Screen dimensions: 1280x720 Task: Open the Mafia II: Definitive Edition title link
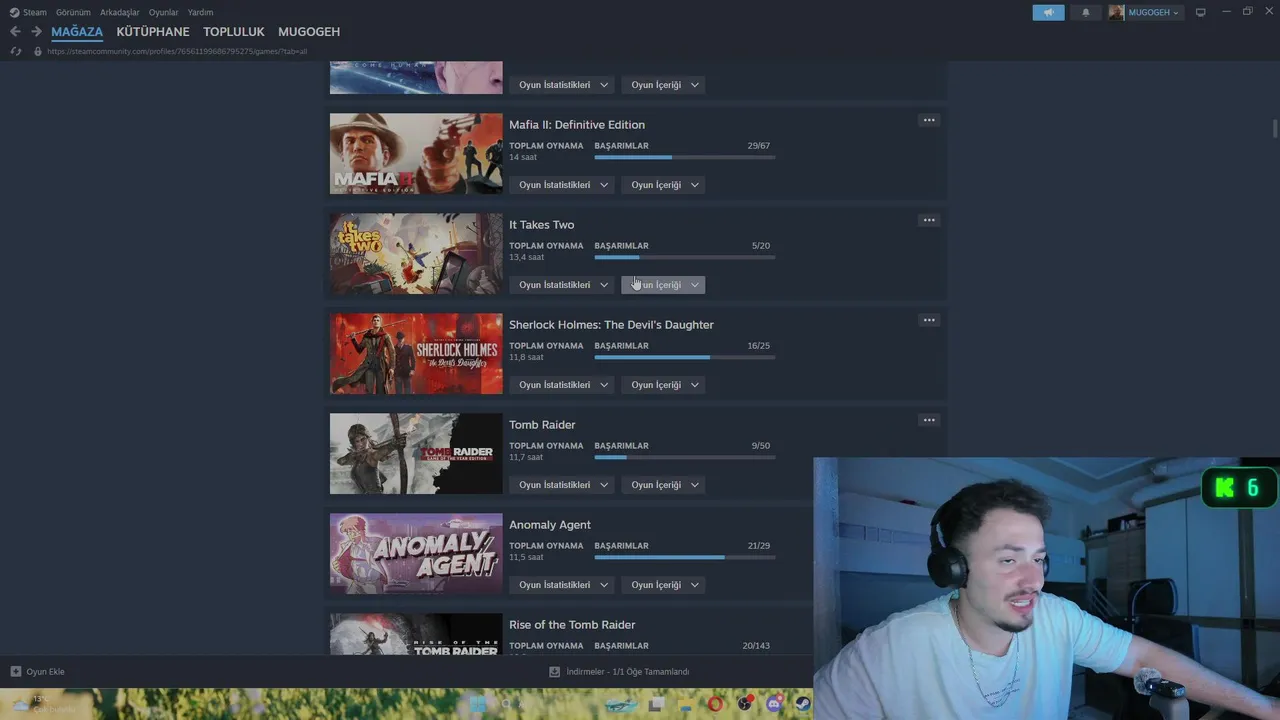coord(577,125)
